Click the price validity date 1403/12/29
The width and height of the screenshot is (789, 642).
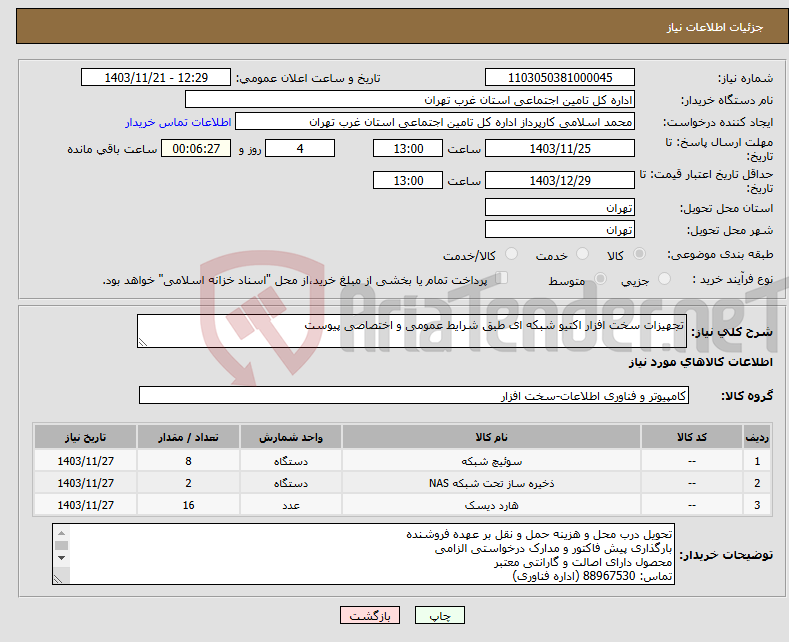(560, 180)
